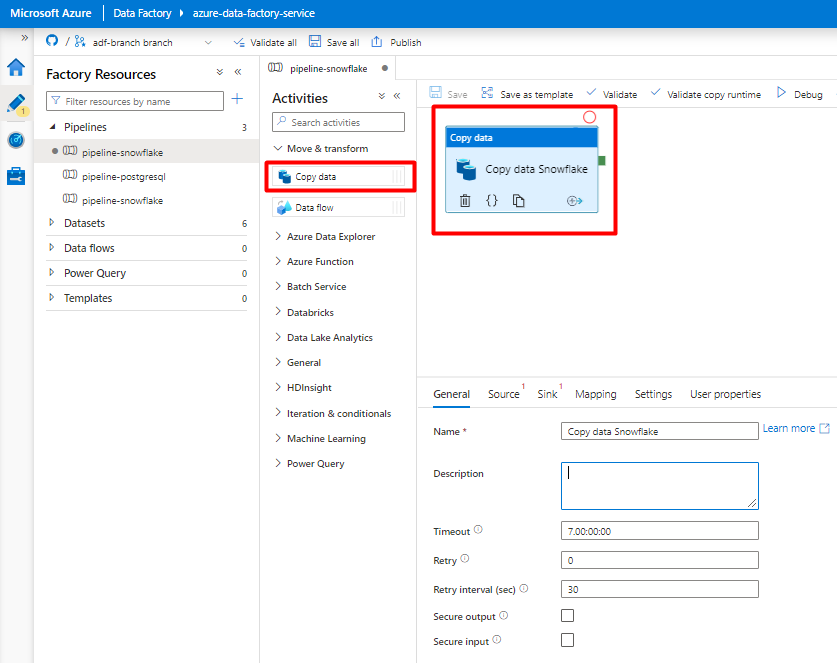This screenshot has height=663, width=837.
Task: Expand the Power Query resources group
Action: [52, 272]
